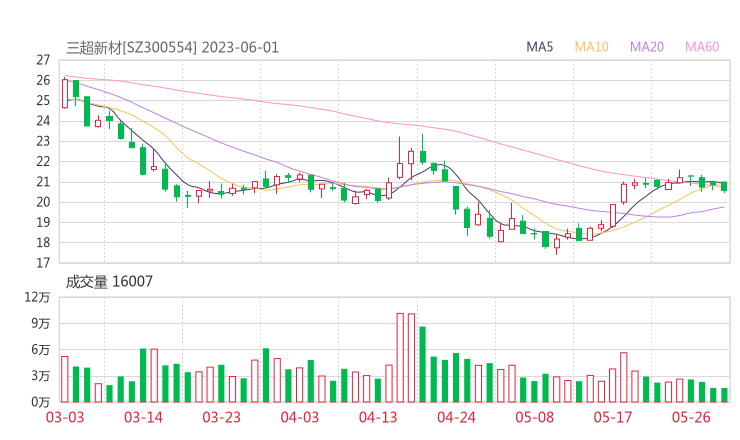Click the 9万 volume axis label

tap(41, 323)
